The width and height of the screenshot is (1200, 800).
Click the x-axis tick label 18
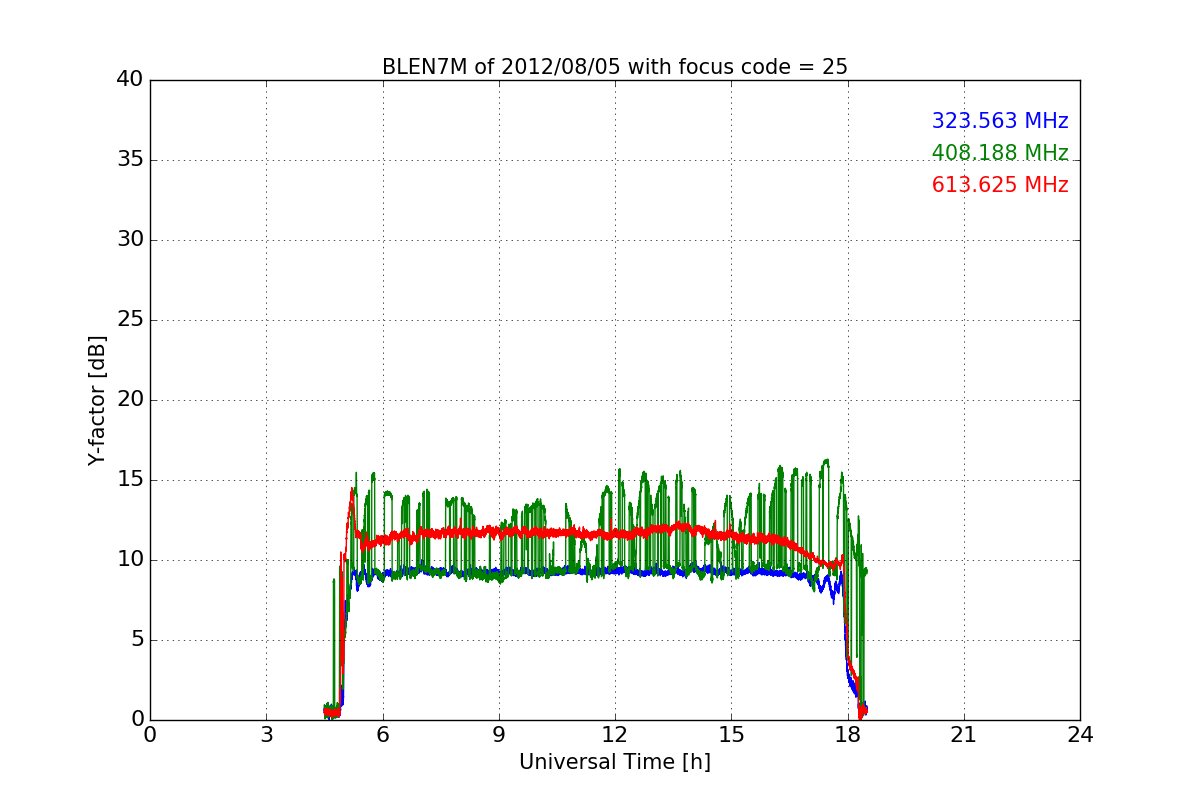coord(848,735)
